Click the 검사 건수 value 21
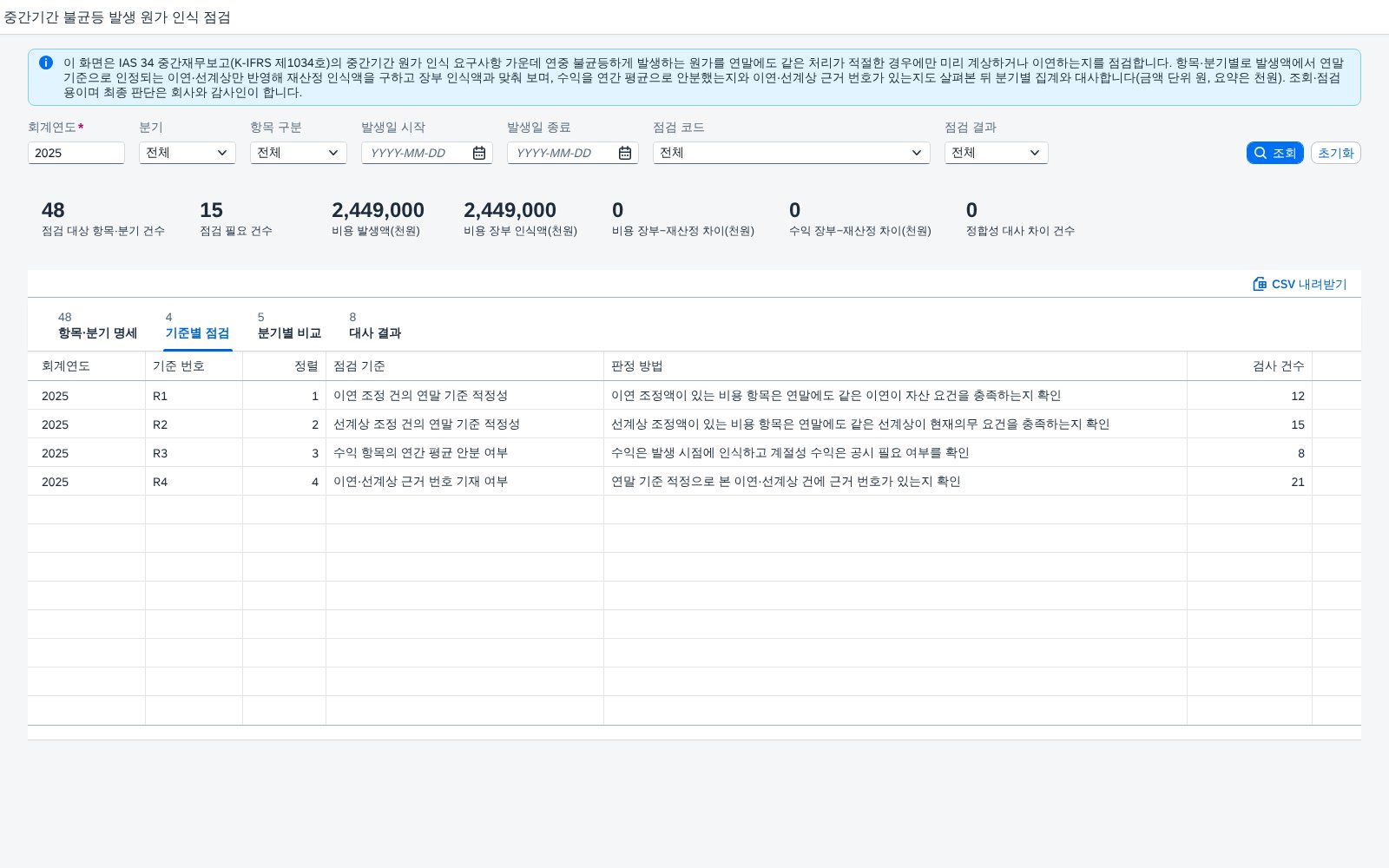Screen dimensions: 1389x868 1298,482
